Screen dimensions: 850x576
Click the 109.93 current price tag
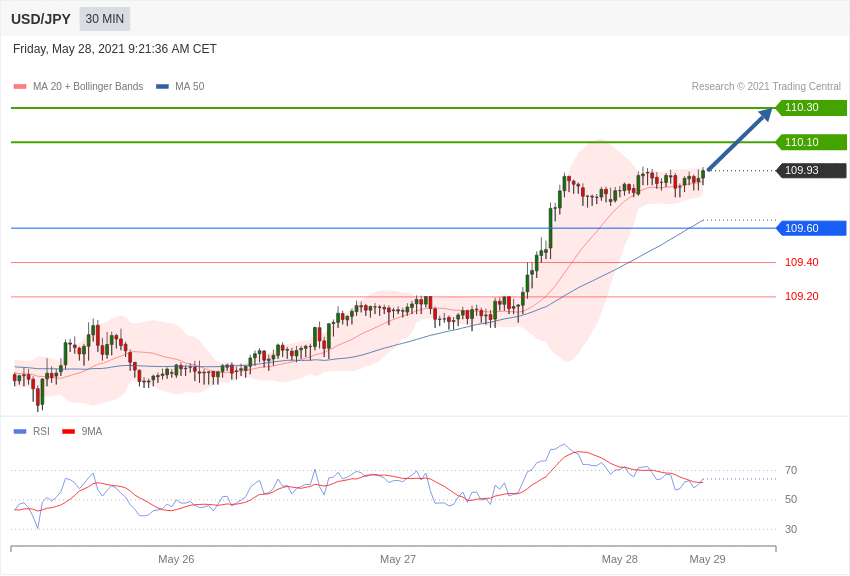pyautogui.click(x=811, y=170)
